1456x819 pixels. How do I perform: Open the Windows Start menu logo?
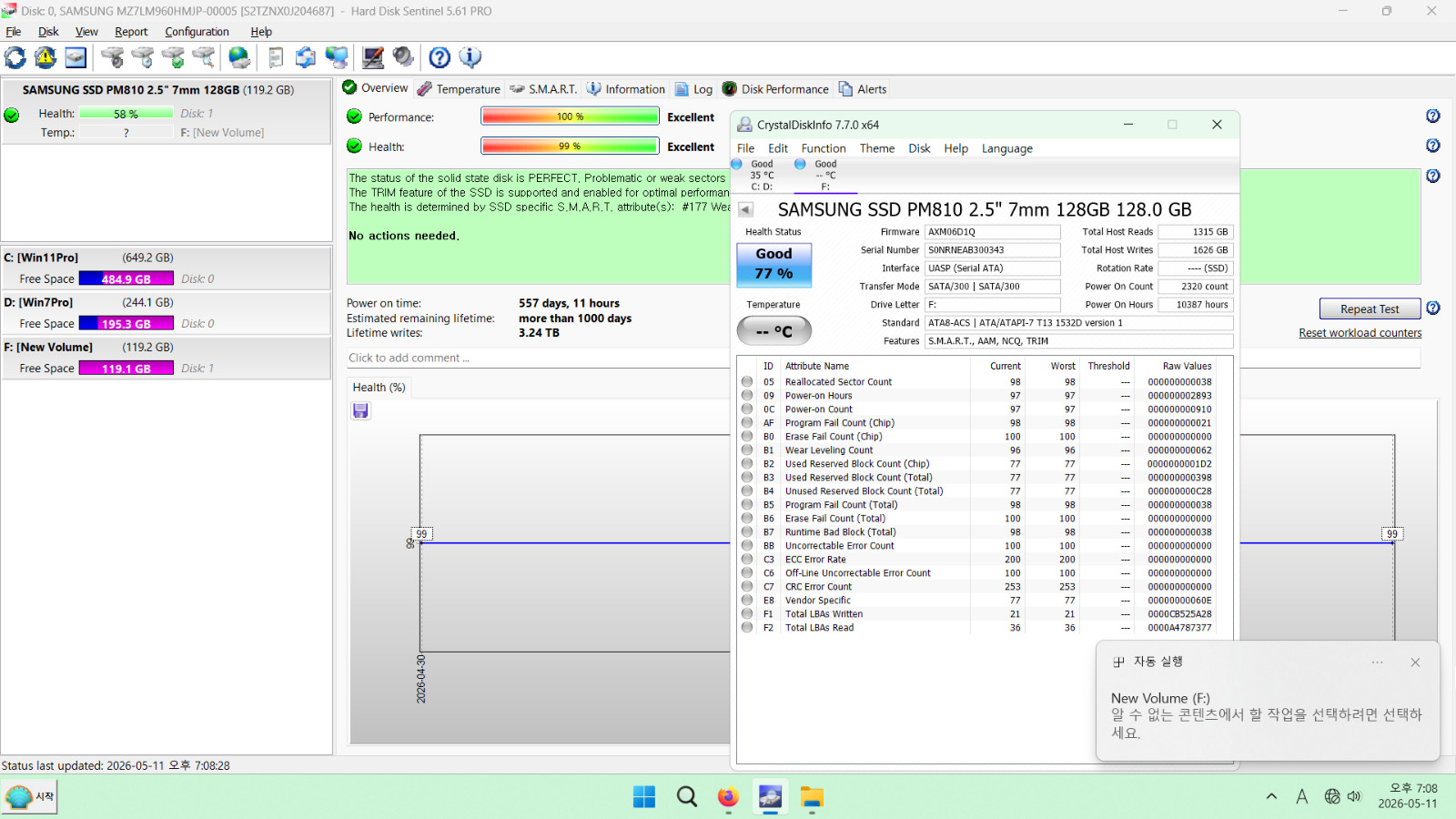click(x=644, y=797)
